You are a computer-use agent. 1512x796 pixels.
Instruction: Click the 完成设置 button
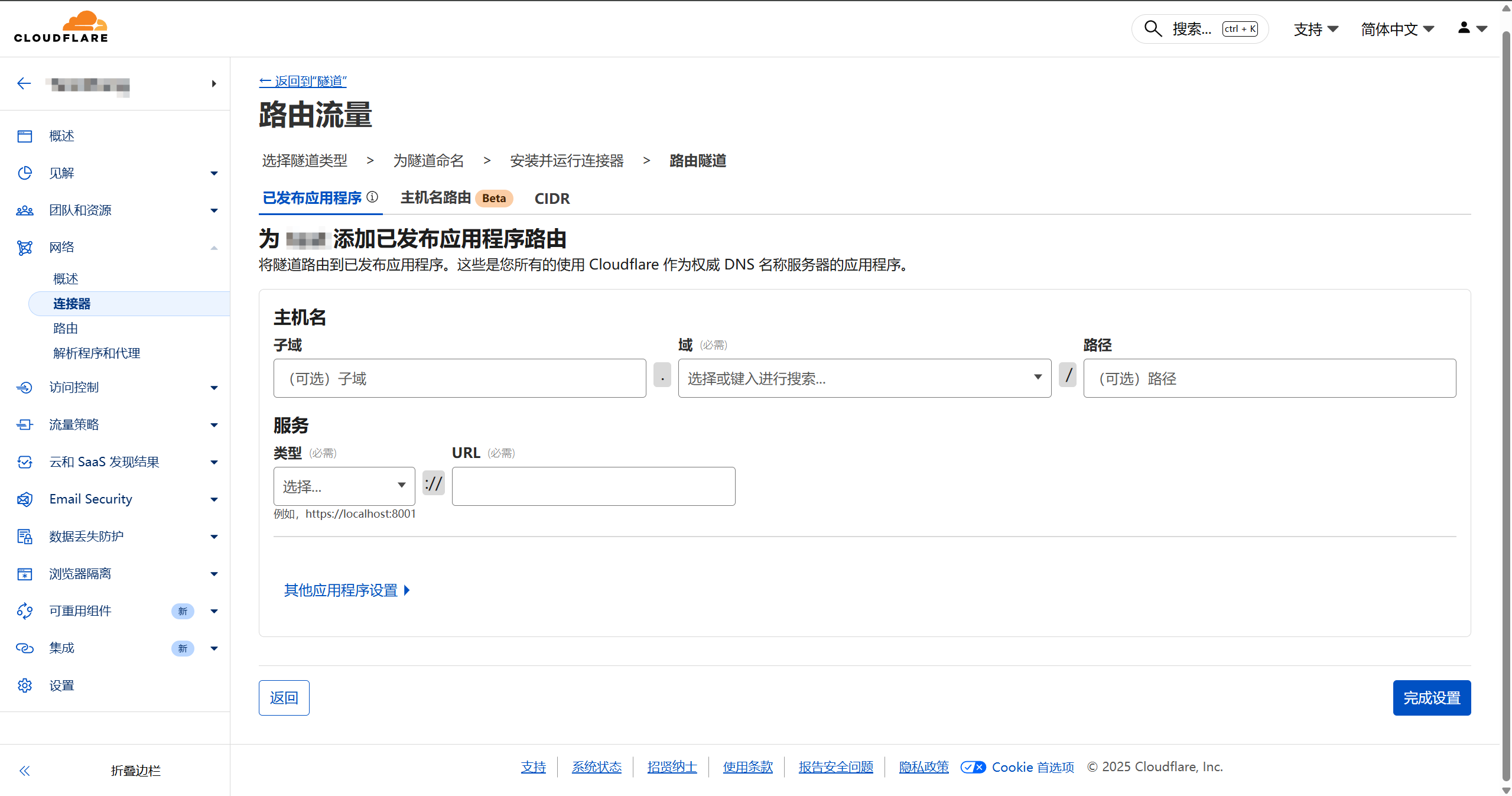pyautogui.click(x=1431, y=698)
